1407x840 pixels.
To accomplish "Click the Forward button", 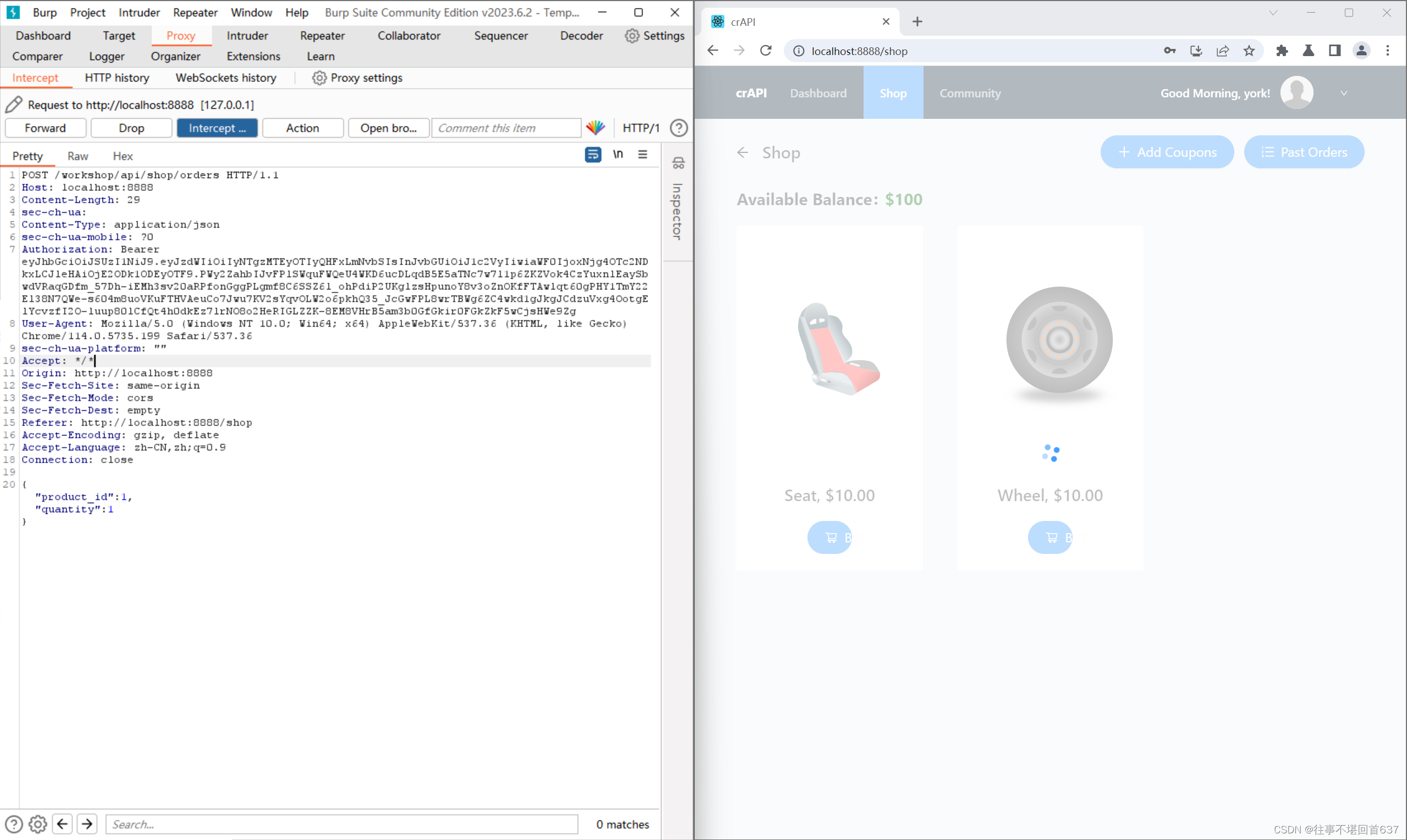I will click(x=45, y=128).
